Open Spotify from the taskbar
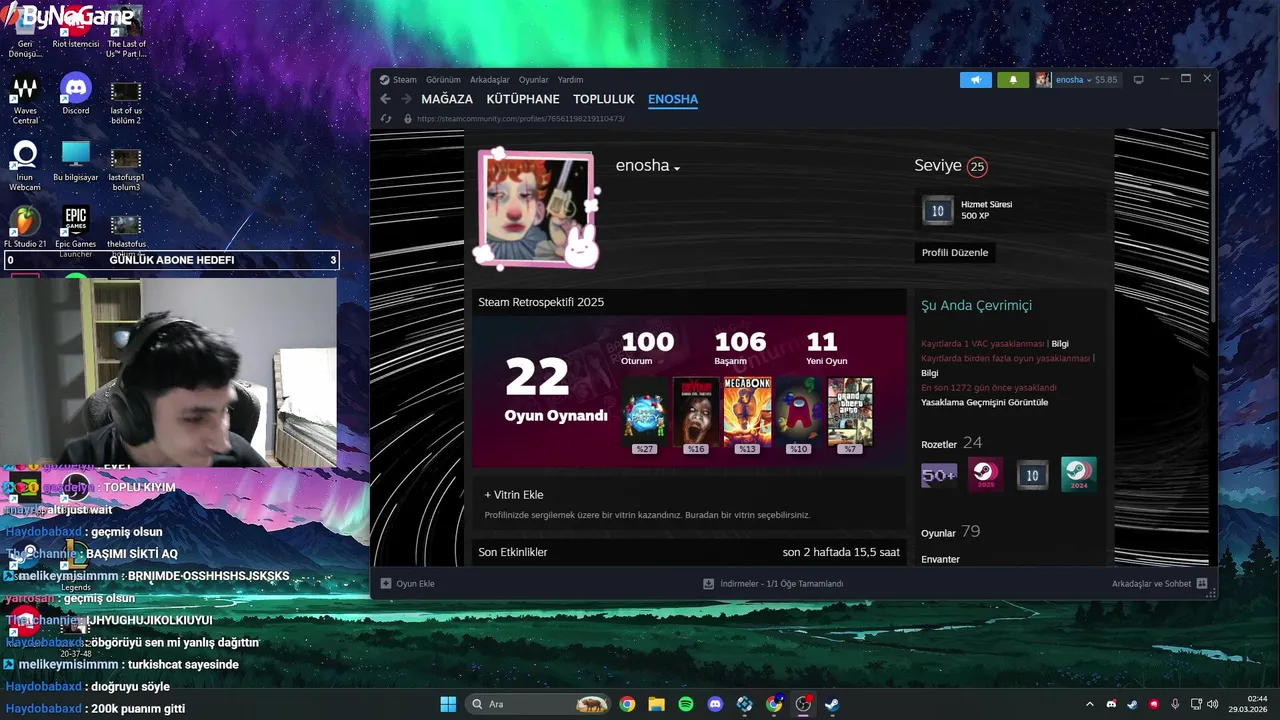This screenshot has width=1280, height=720. pos(686,704)
